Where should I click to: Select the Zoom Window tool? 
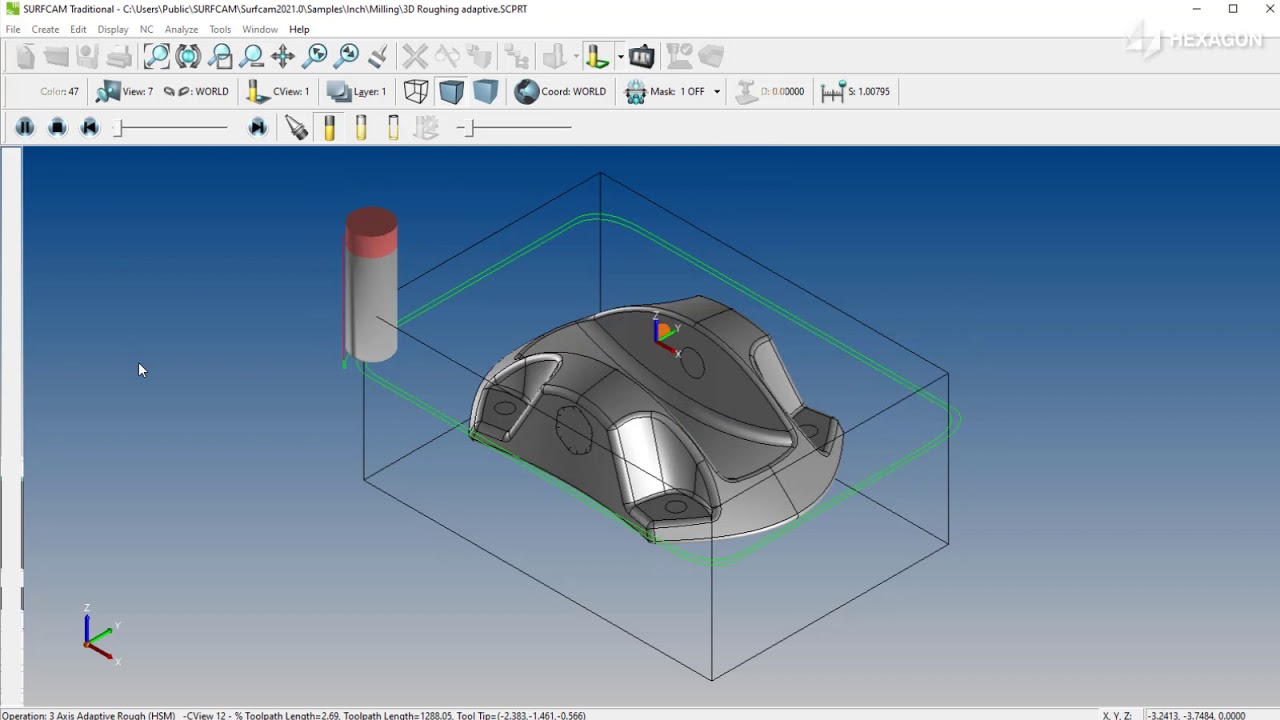coord(156,57)
